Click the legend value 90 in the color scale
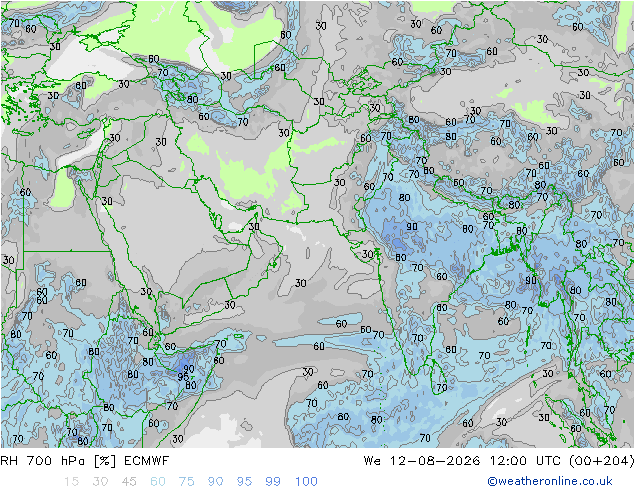634x490 pixels. click(215, 481)
